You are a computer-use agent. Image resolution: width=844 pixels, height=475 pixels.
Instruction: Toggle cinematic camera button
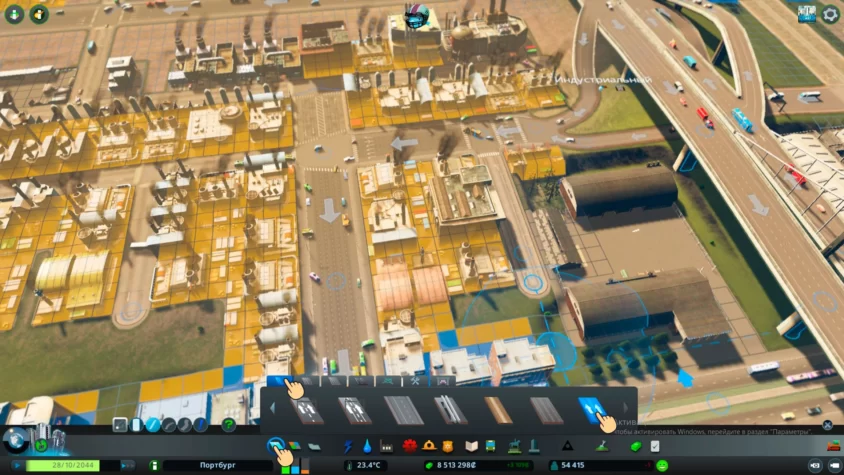(x=834, y=465)
